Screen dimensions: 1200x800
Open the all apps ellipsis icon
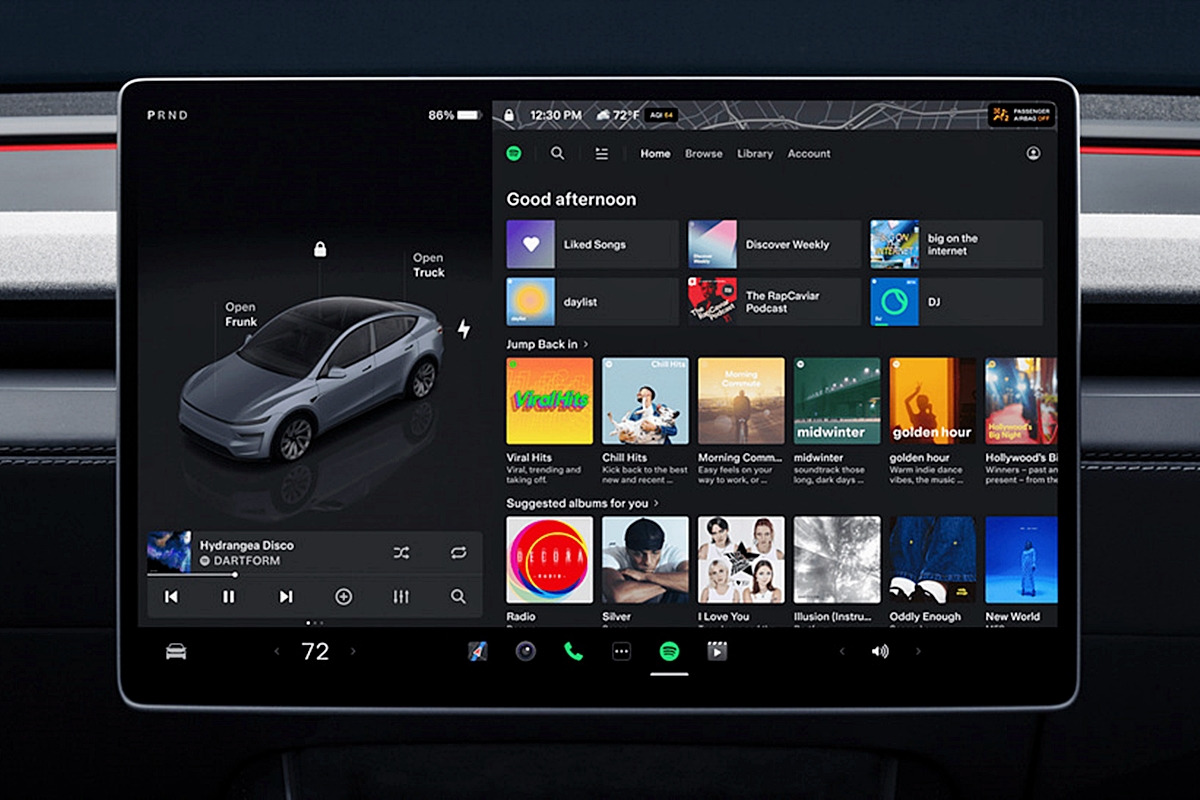621,652
